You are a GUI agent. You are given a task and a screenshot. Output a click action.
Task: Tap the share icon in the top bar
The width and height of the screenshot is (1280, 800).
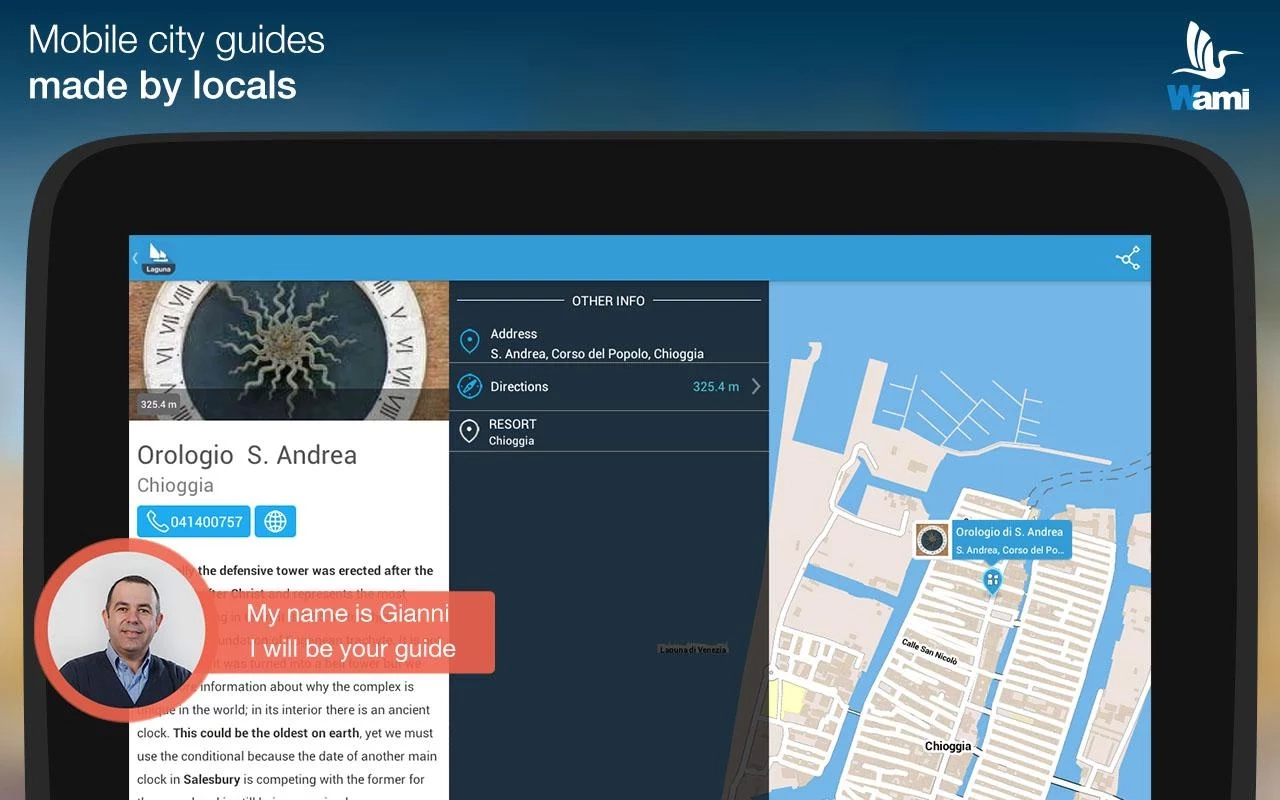point(1128,258)
